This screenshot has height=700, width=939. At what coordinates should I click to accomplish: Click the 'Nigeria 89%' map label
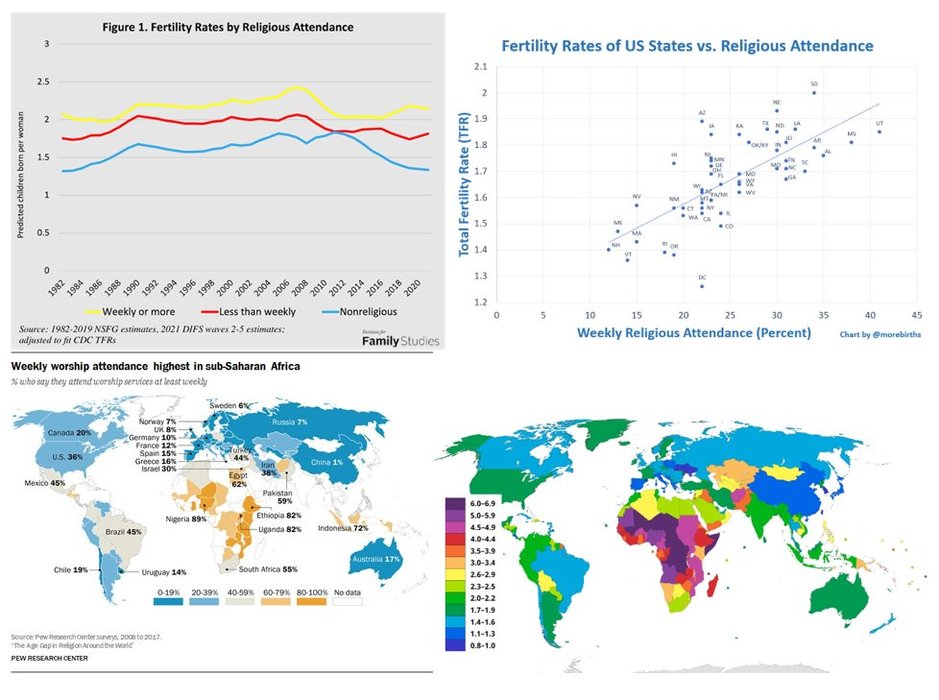tap(186, 519)
